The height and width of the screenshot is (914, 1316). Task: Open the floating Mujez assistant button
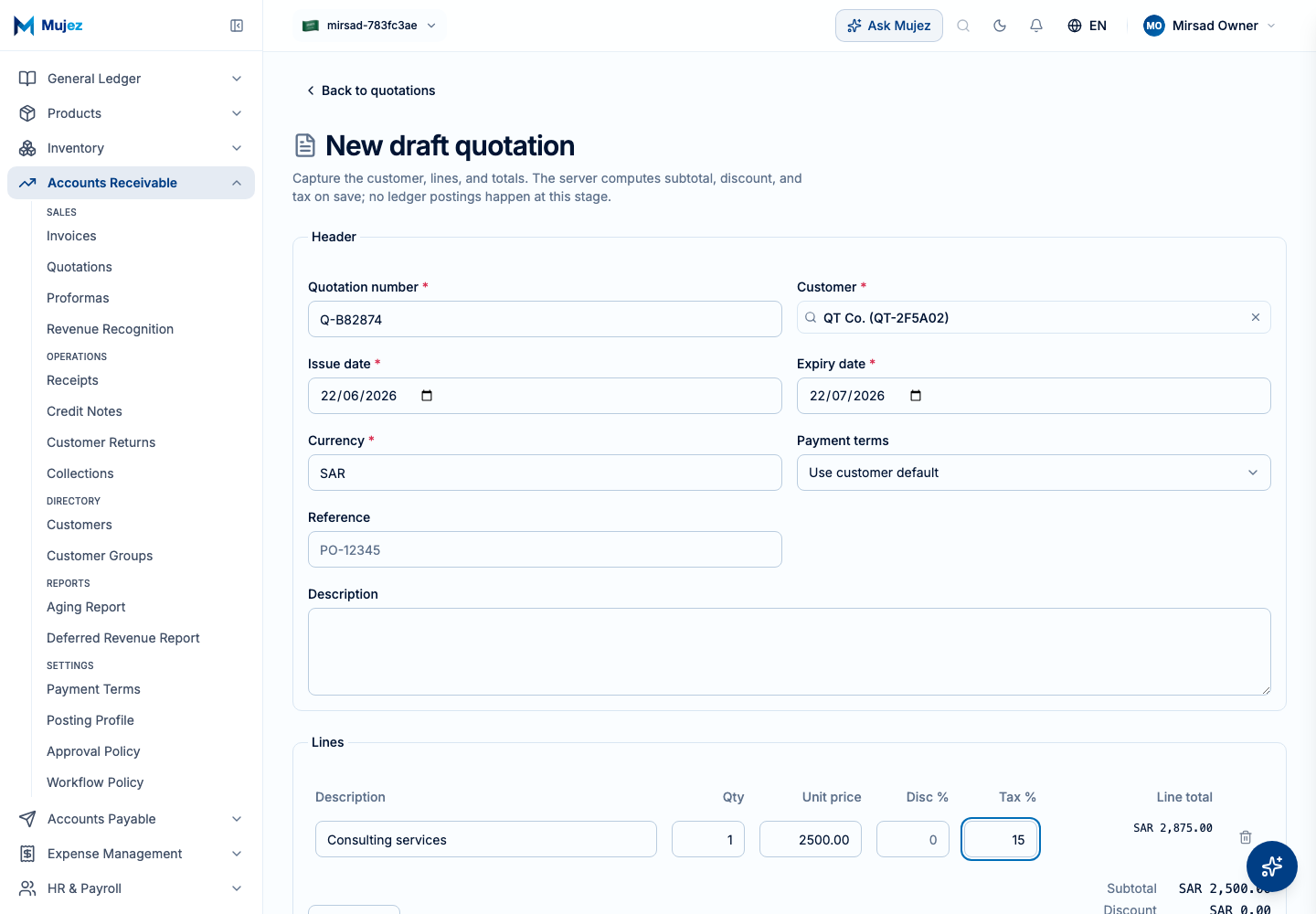[x=1272, y=866]
